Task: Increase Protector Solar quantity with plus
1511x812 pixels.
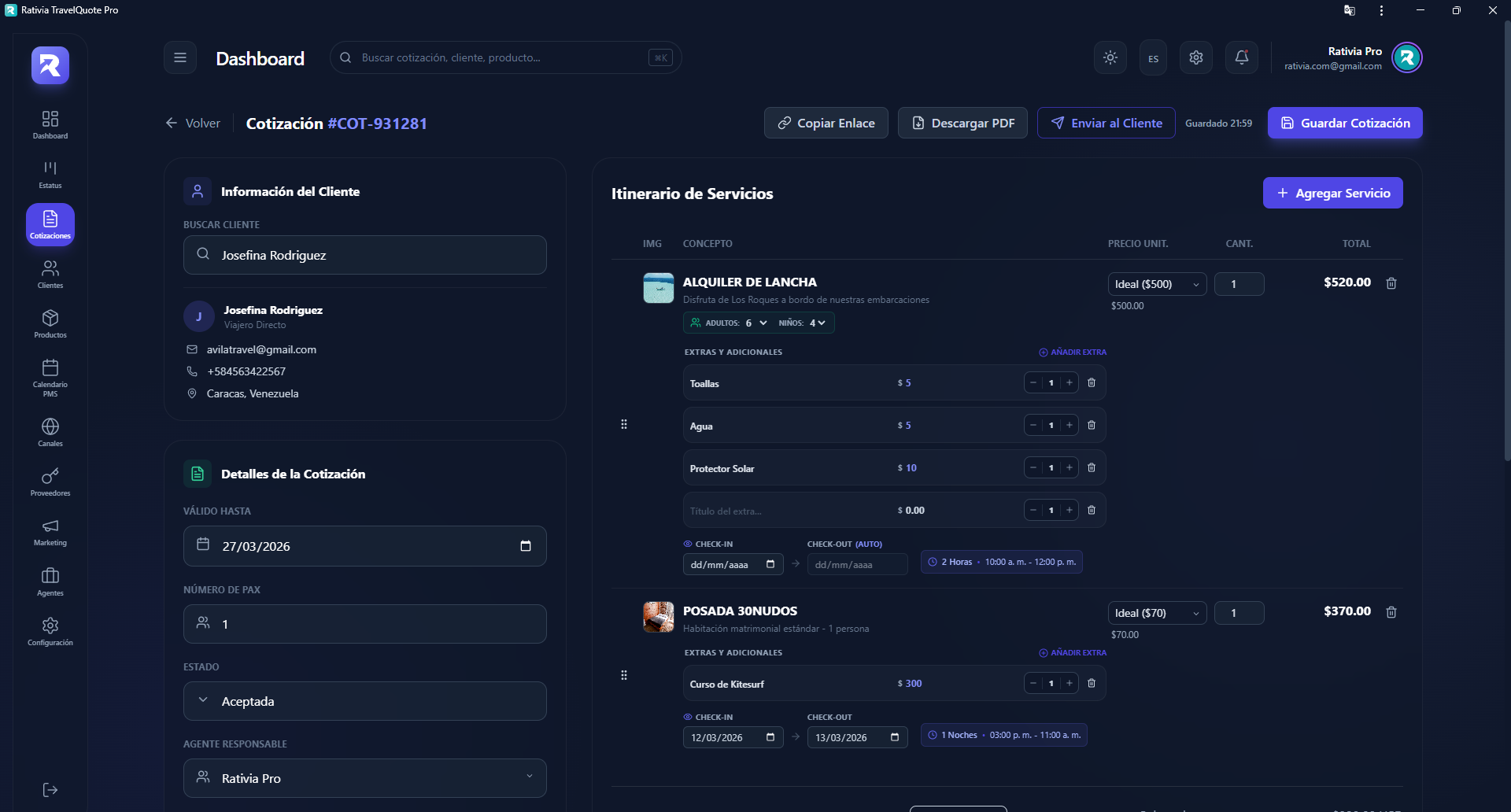Action: [1070, 468]
